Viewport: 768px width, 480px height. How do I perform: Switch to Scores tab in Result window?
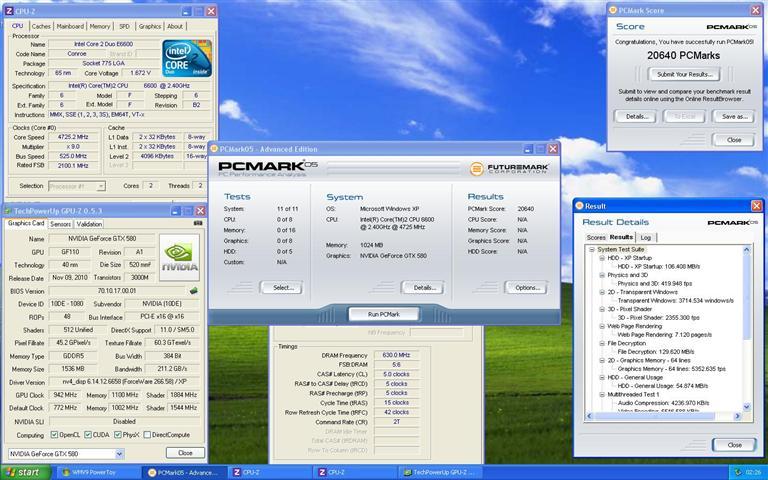tap(596, 238)
